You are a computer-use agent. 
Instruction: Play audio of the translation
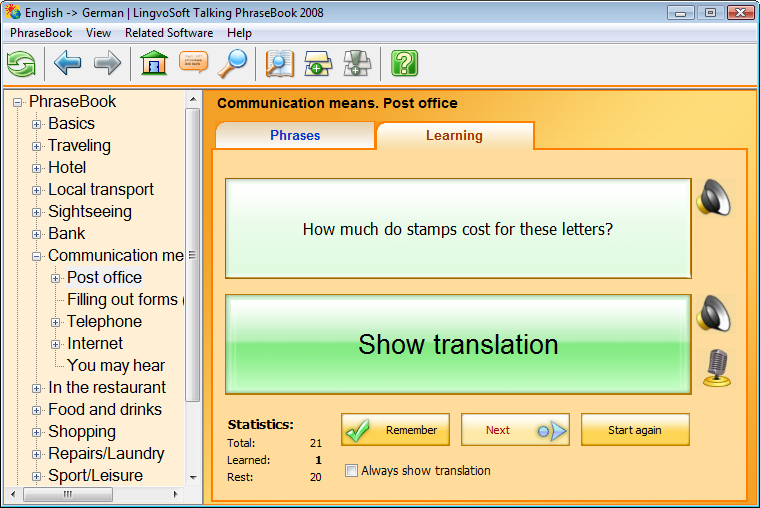(x=714, y=314)
